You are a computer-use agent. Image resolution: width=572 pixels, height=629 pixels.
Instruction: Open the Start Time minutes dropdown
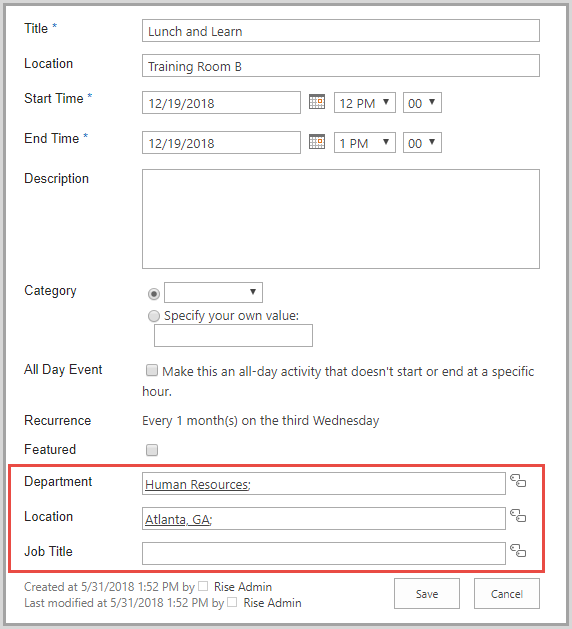pos(422,103)
